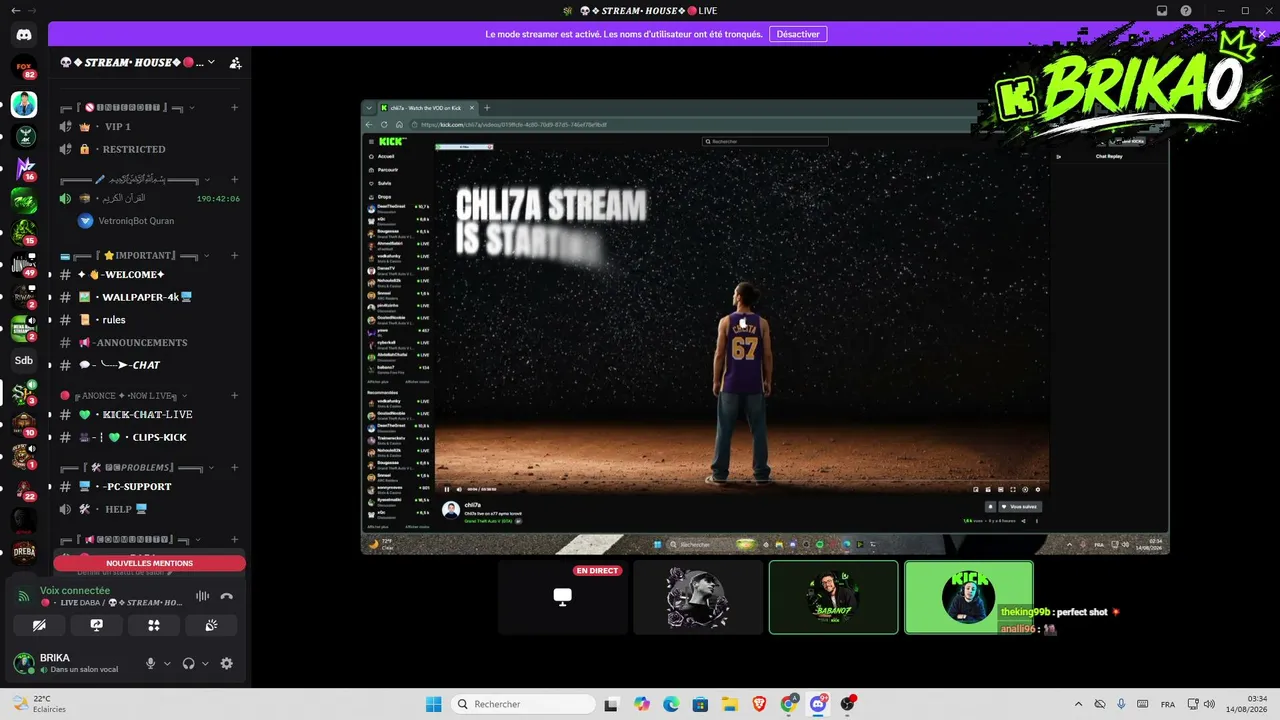Open Discord user settings gear
The width and height of the screenshot is (1280, 720).
227,663
